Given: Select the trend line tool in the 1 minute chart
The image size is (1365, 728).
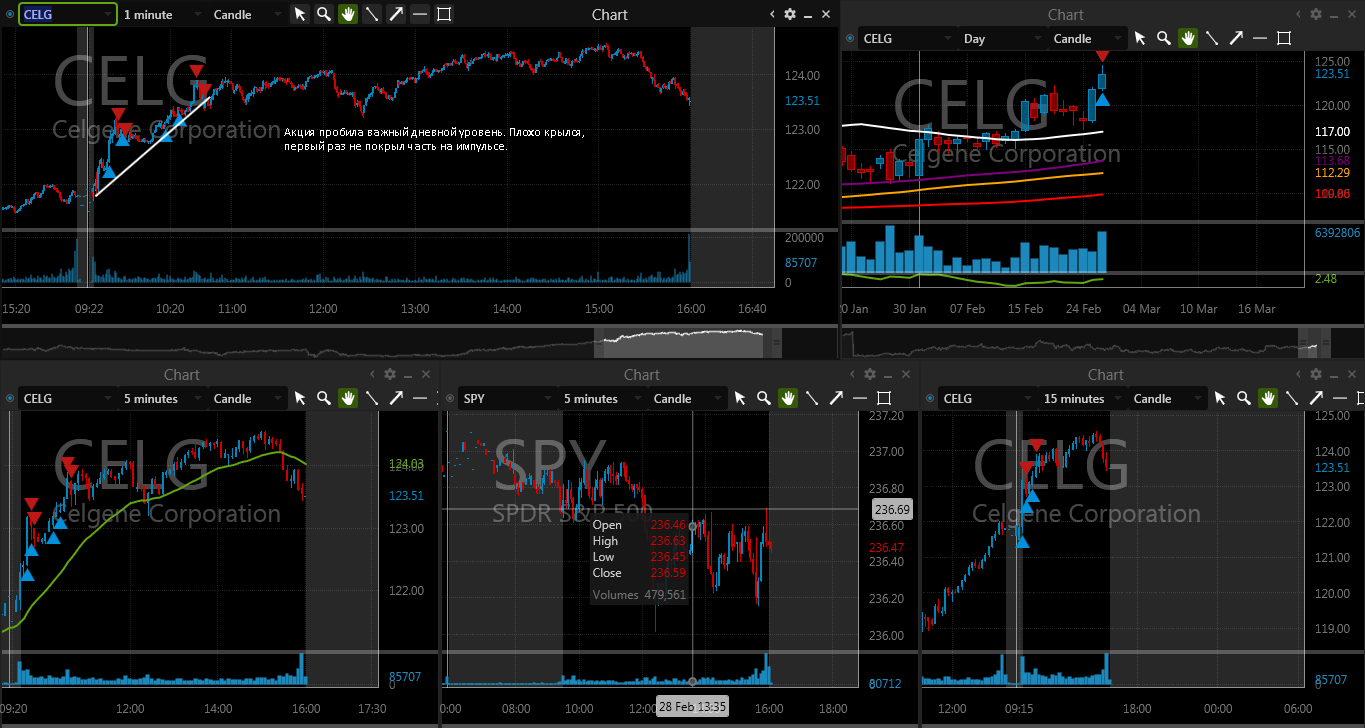Looking at the screenshot, I should pyautogui.click(x=372, y=14).
